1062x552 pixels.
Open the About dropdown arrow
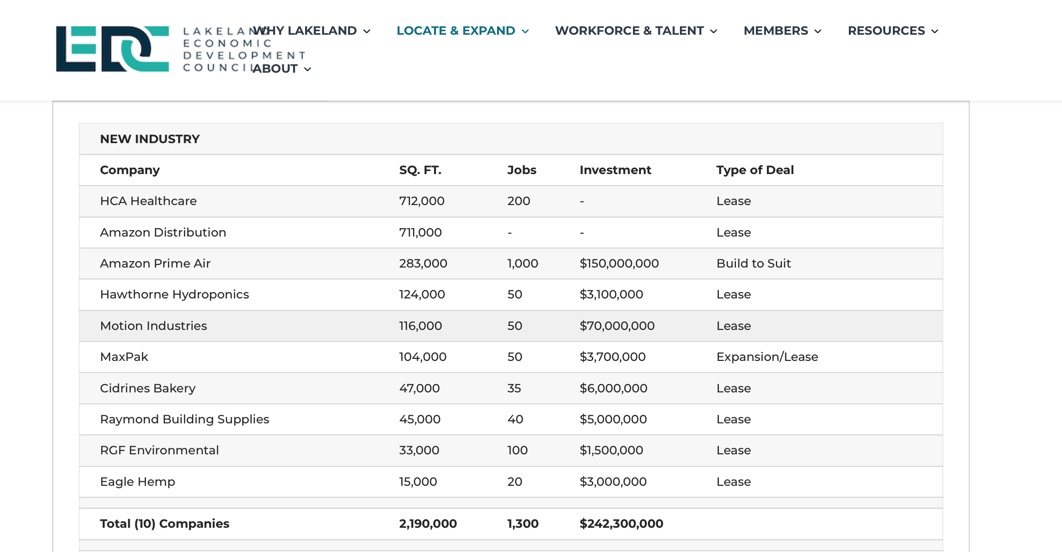point(307,70)
